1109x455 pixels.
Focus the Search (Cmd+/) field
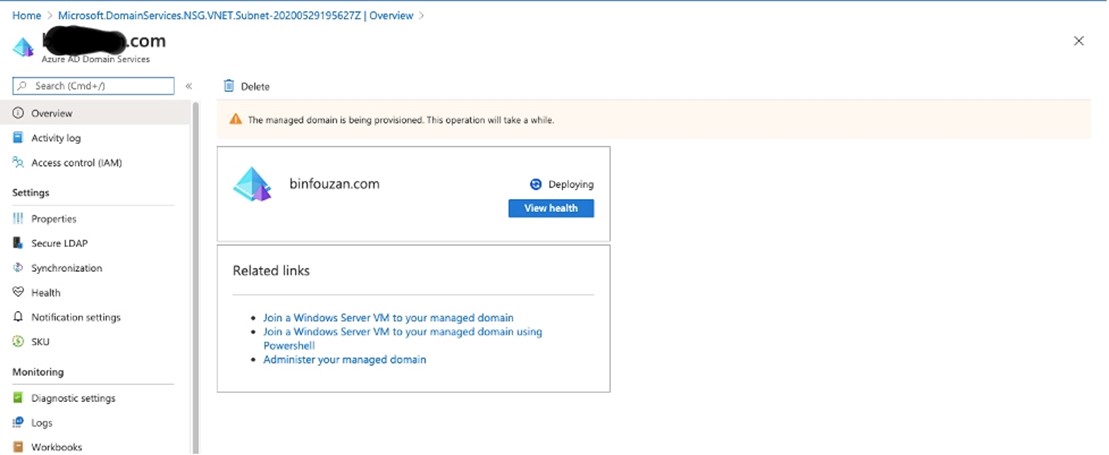coord(93,86)
